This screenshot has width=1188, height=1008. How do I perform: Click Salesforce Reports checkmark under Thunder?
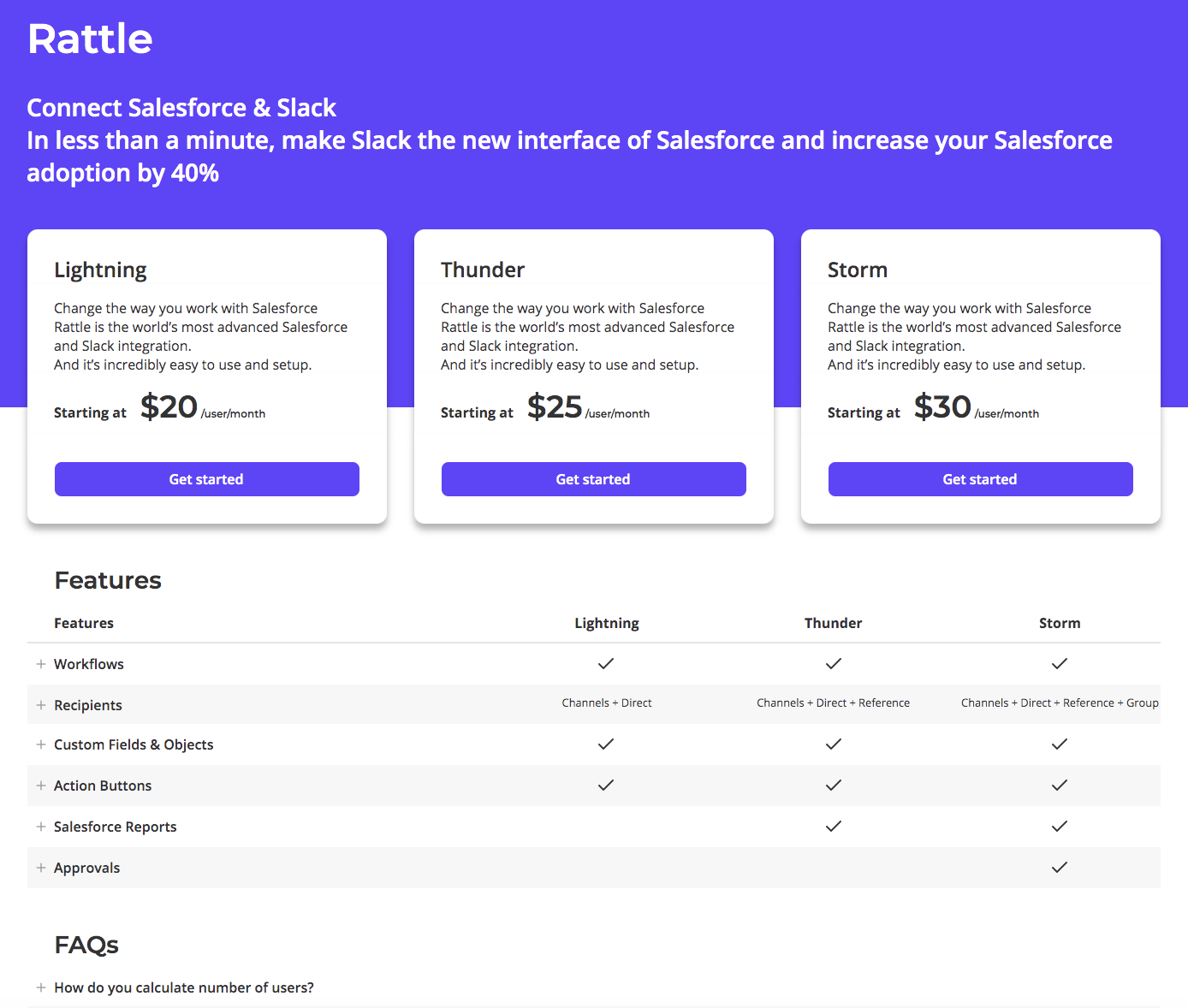click(x=834, y=826)
